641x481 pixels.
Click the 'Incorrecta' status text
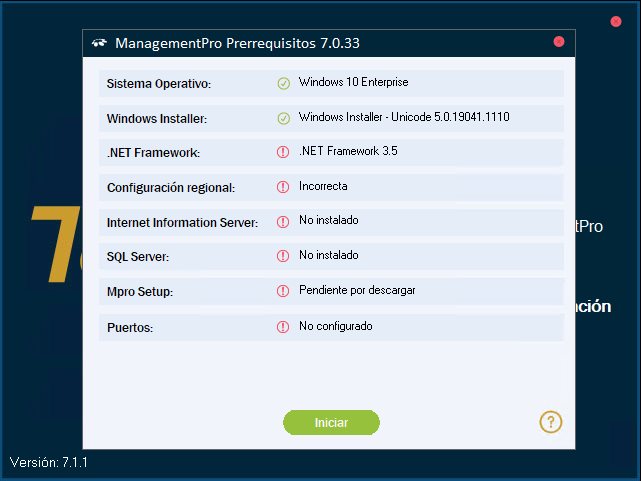coord(323,186)
